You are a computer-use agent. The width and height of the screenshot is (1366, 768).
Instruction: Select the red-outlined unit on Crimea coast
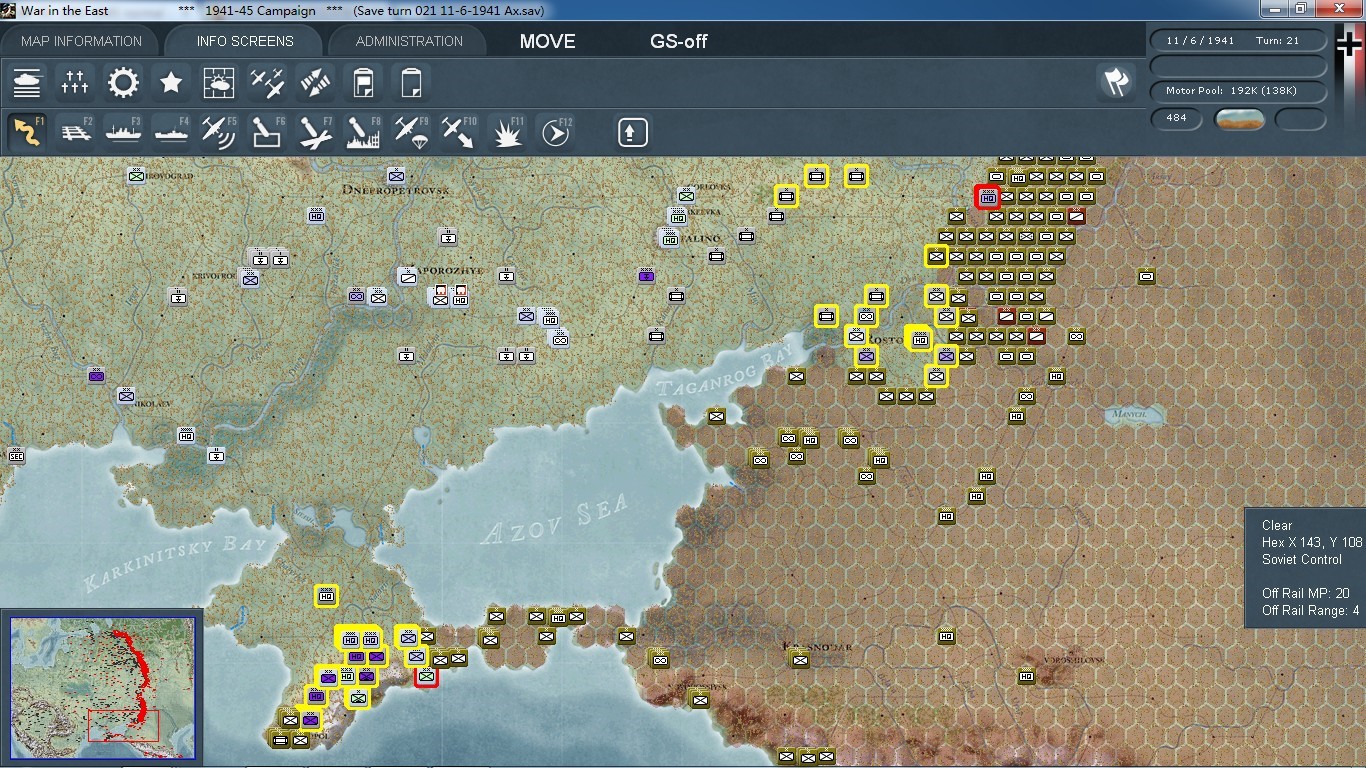[427, 676]
